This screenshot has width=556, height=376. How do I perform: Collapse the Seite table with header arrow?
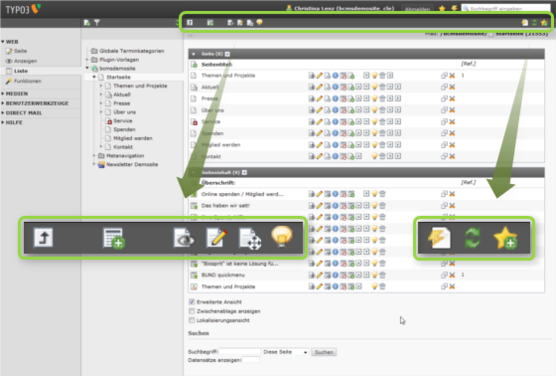tap(194, 54)
